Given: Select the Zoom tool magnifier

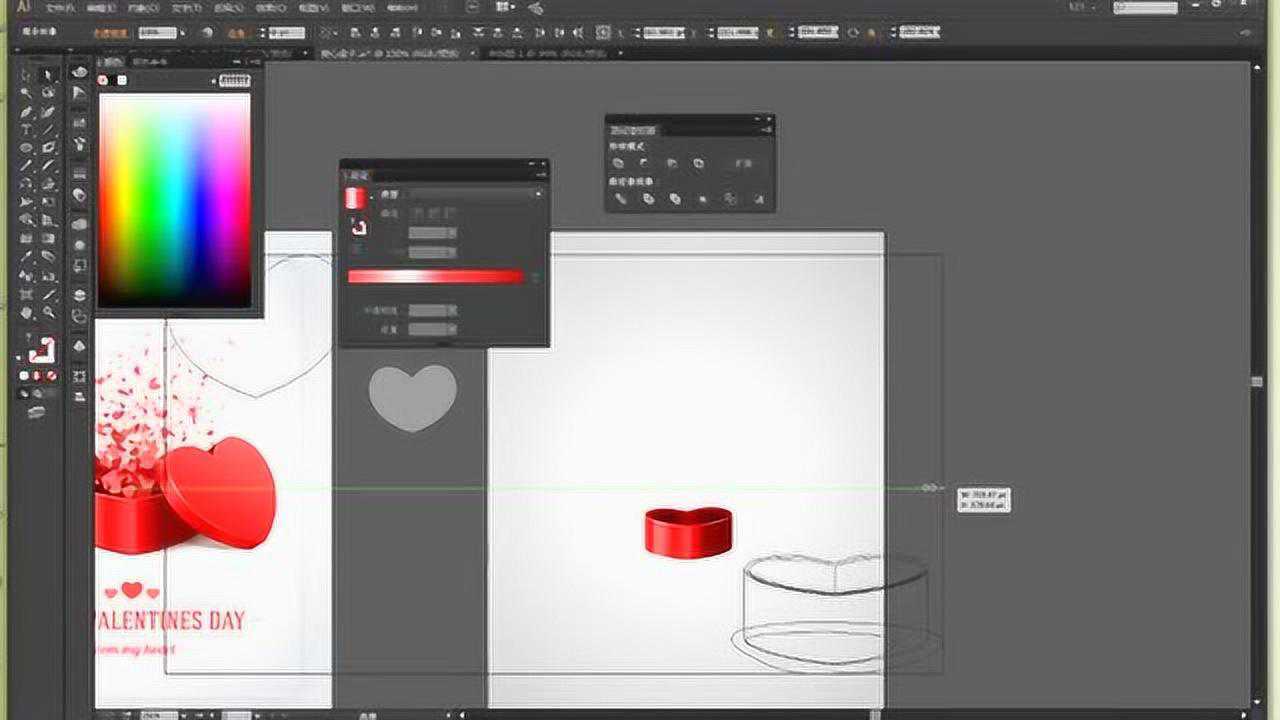Looking at the screenshot, I should [48, 311].
